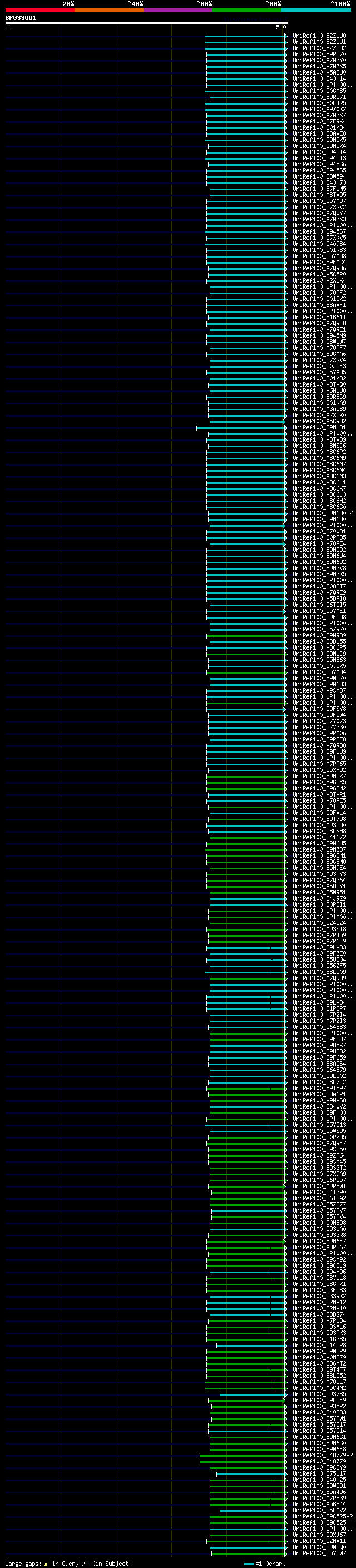Click the orange ~40% identity legend segment
Screen dimensions: 356x1568
[x=109, y=10]
